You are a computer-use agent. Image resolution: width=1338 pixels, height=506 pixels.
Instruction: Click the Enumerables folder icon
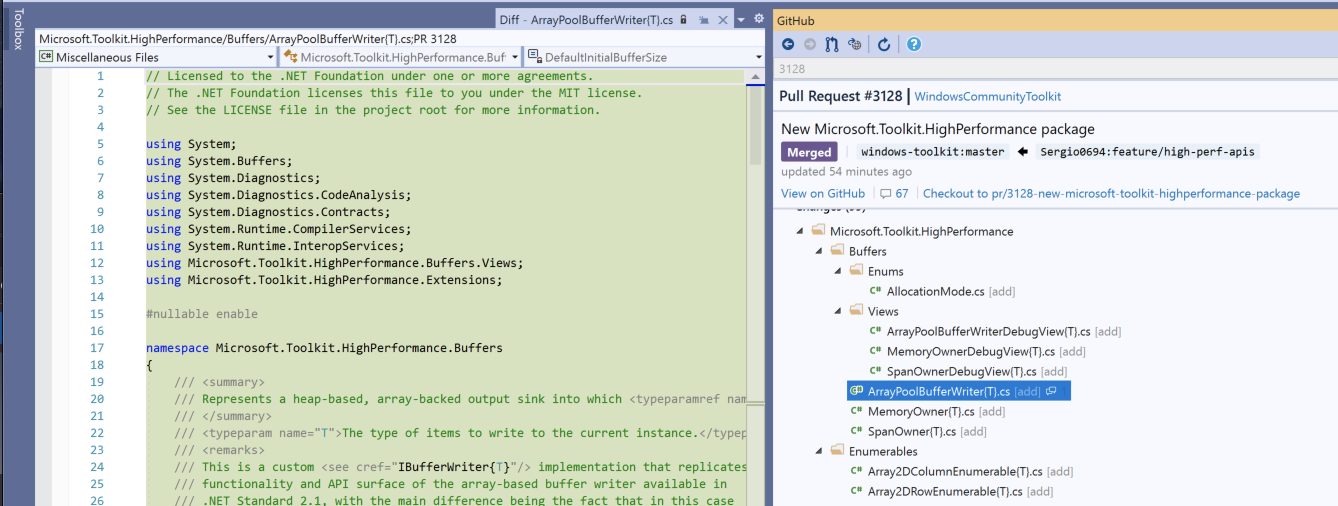point(837,451)
